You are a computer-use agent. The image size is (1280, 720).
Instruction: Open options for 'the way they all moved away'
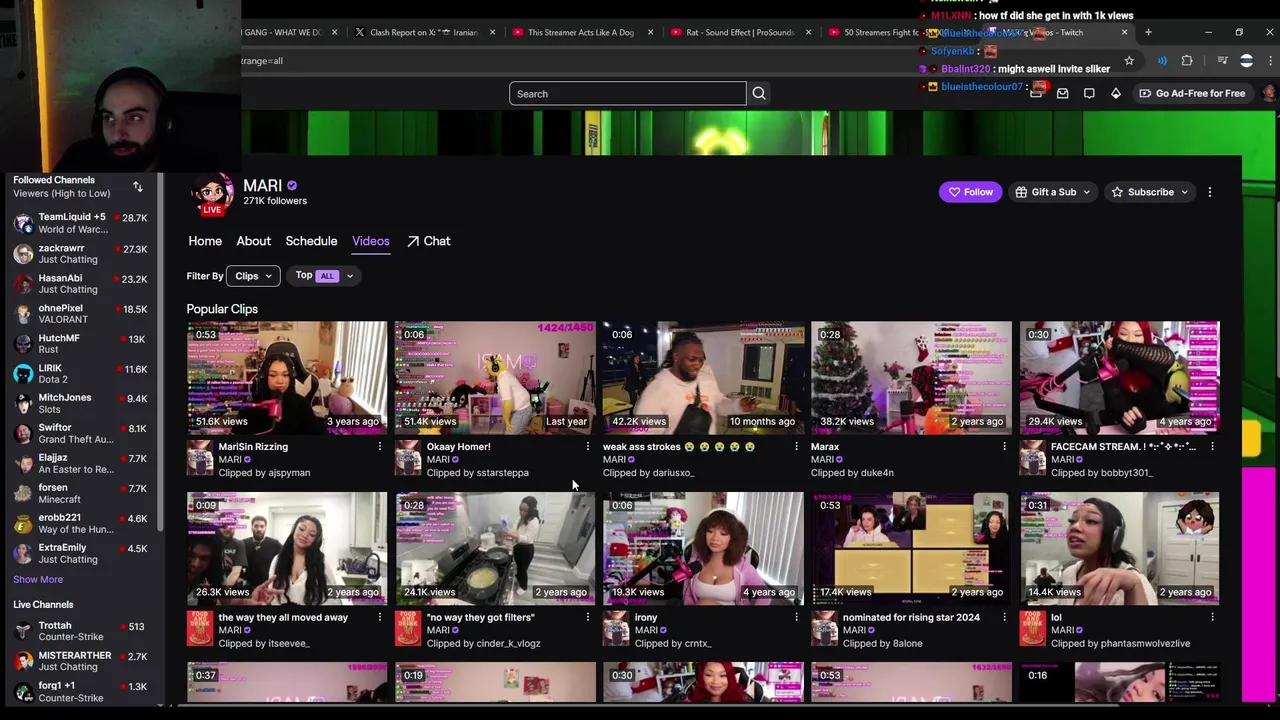click(380, 618)
